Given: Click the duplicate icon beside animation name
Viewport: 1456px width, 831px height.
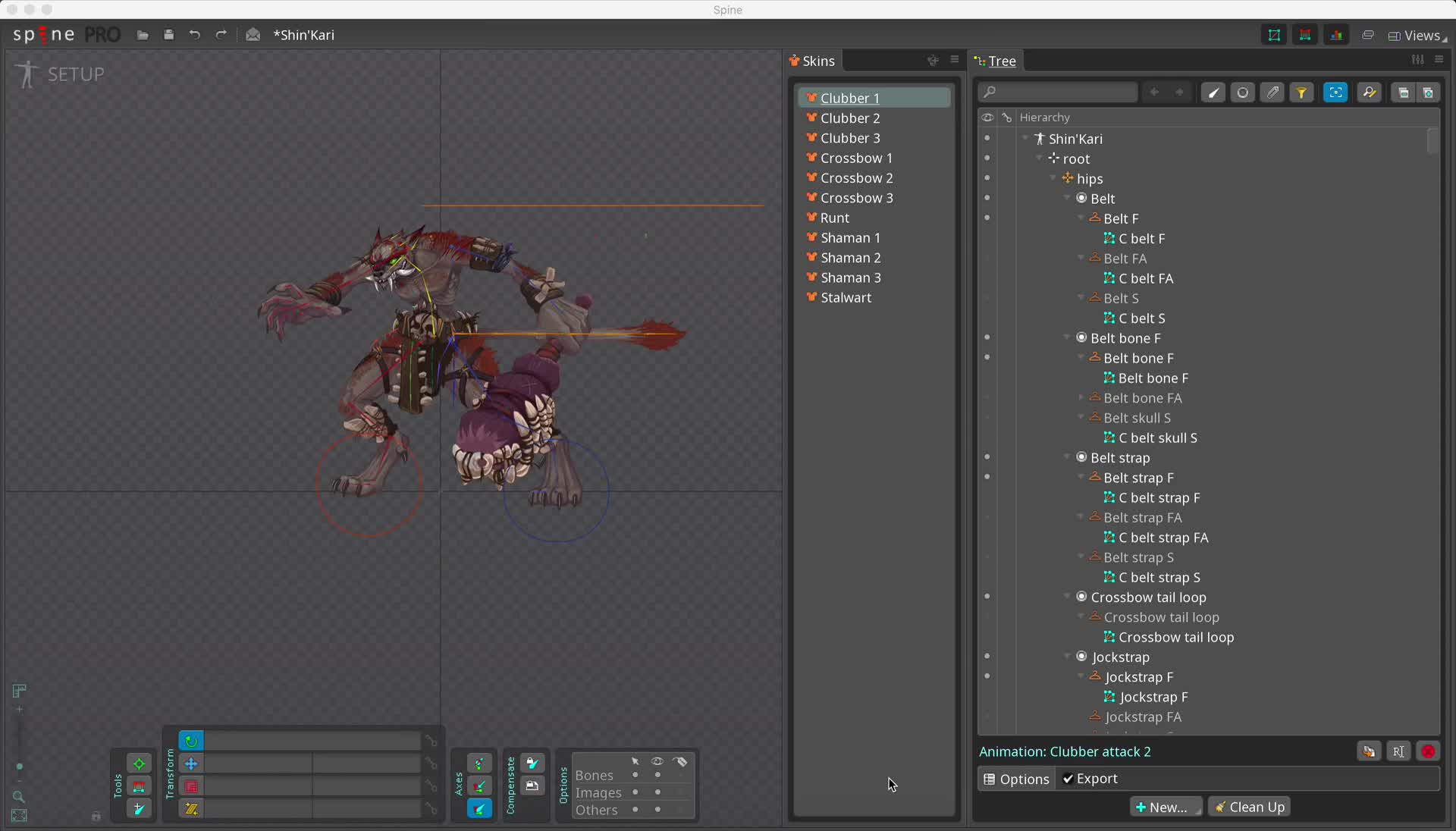Looking at the screenshot, I should pyautogui.click(x=1369, y=751).
